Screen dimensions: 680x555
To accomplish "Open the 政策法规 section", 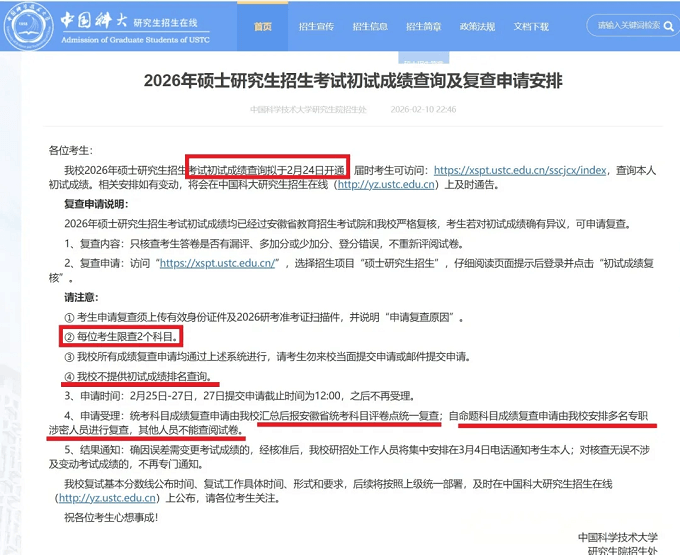I will 478,27.
